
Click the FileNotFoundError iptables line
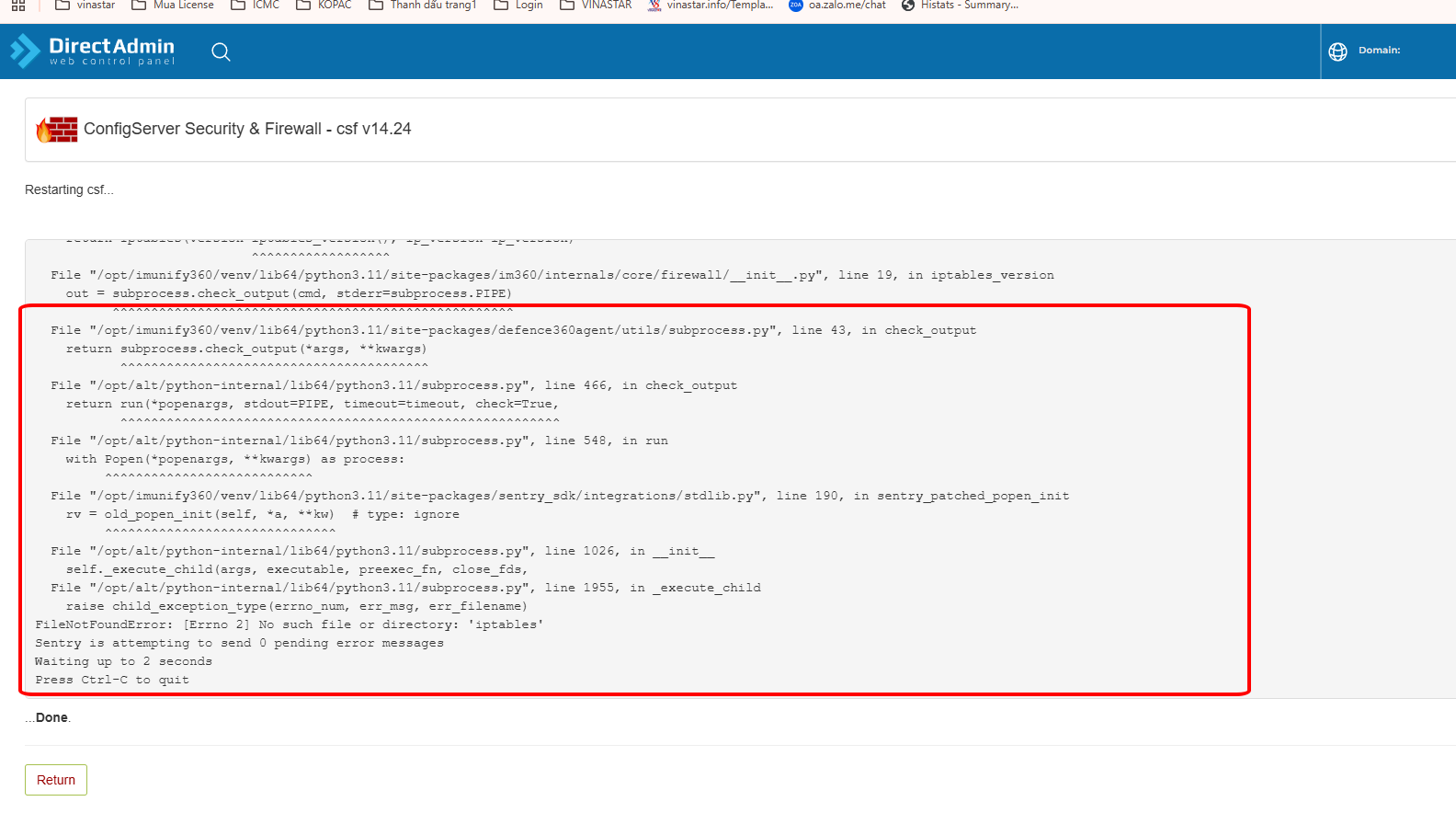pos(290,624)
